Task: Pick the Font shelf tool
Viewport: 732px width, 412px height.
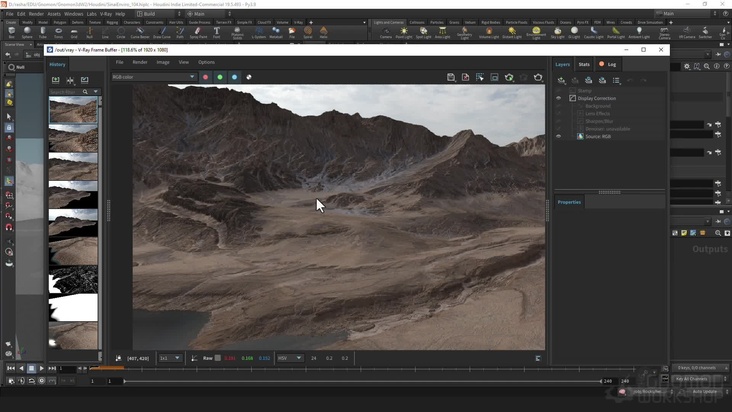Action: (x=217, y=32)
